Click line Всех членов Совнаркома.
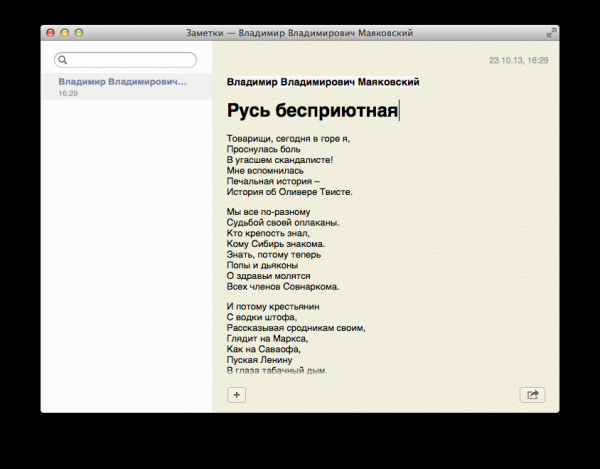The image size is (600, 469). coord(283,287)
